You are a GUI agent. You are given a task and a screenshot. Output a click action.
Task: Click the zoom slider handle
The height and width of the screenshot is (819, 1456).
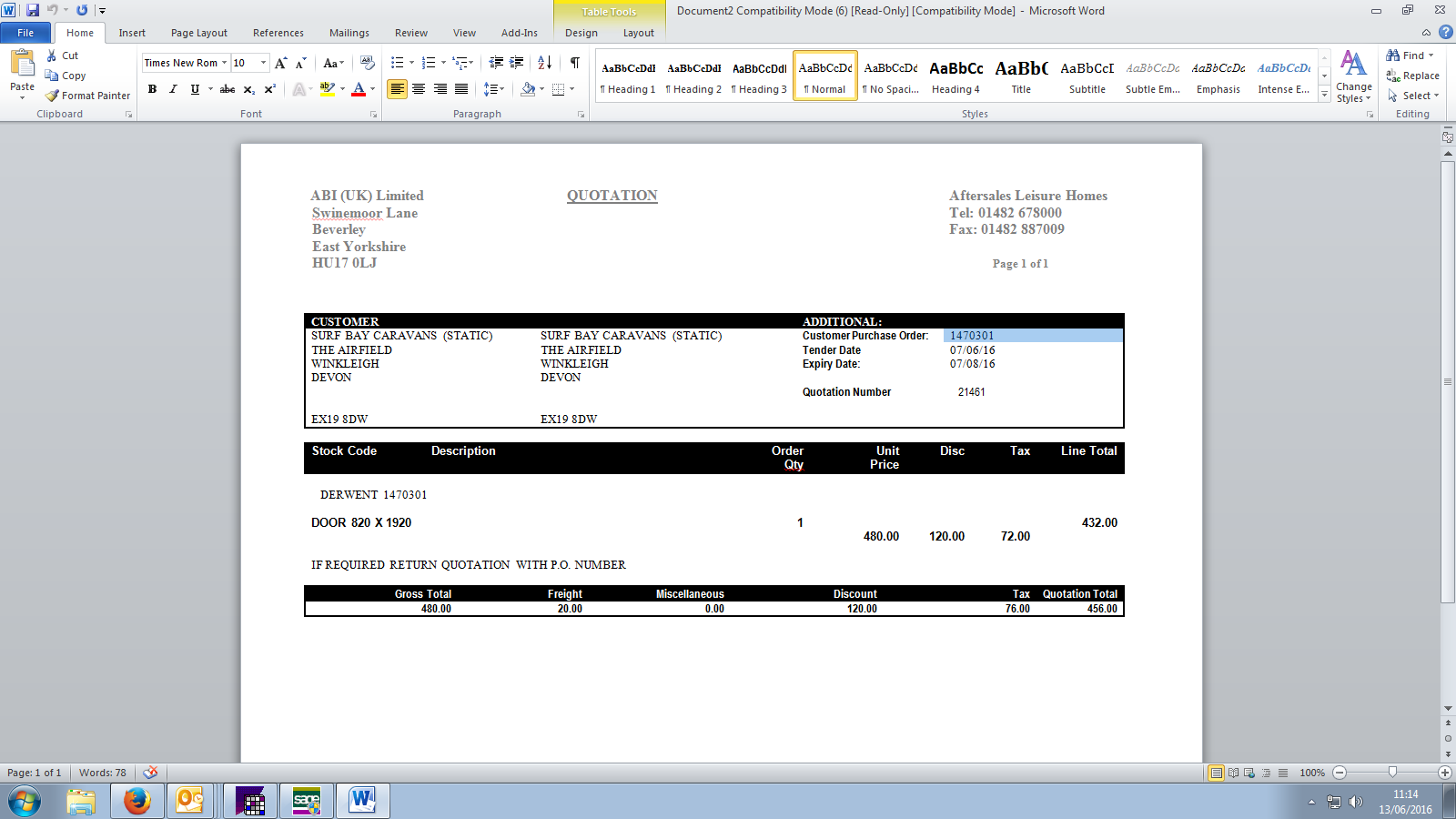click(x=1392, y=773)
